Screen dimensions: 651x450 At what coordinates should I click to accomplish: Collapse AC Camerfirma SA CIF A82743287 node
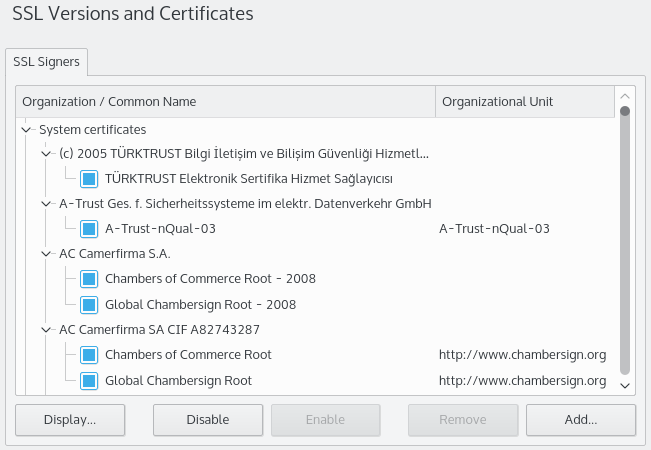pyautogui.click(x=46, y=329)
